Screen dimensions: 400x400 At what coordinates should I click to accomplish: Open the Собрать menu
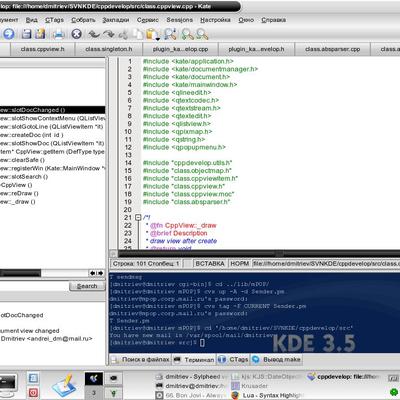click(83, 20)
